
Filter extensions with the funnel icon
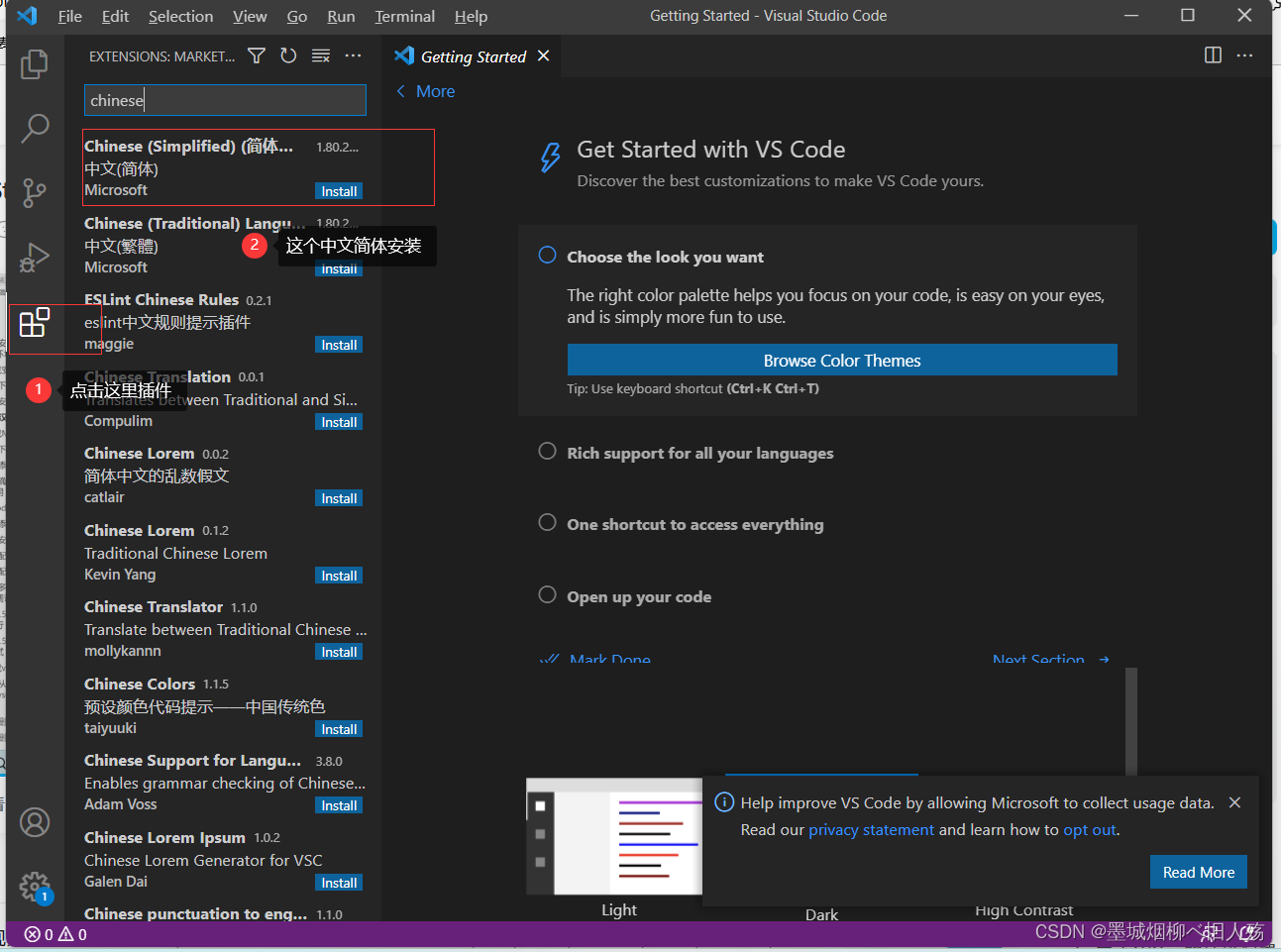coord(257,56)
